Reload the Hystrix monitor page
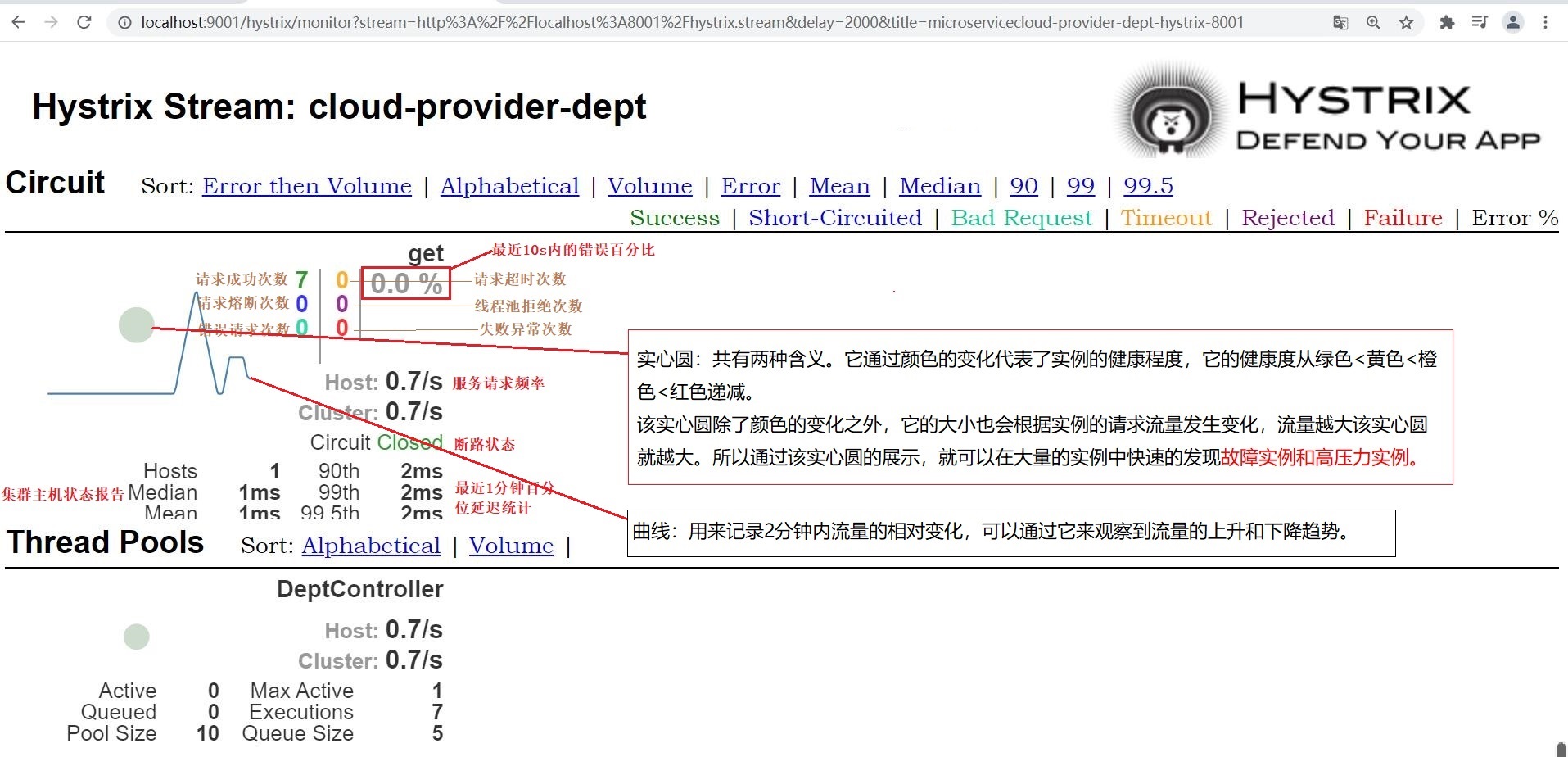The width and height of the screenshot is (1568, 757). (x=84, y=22)
